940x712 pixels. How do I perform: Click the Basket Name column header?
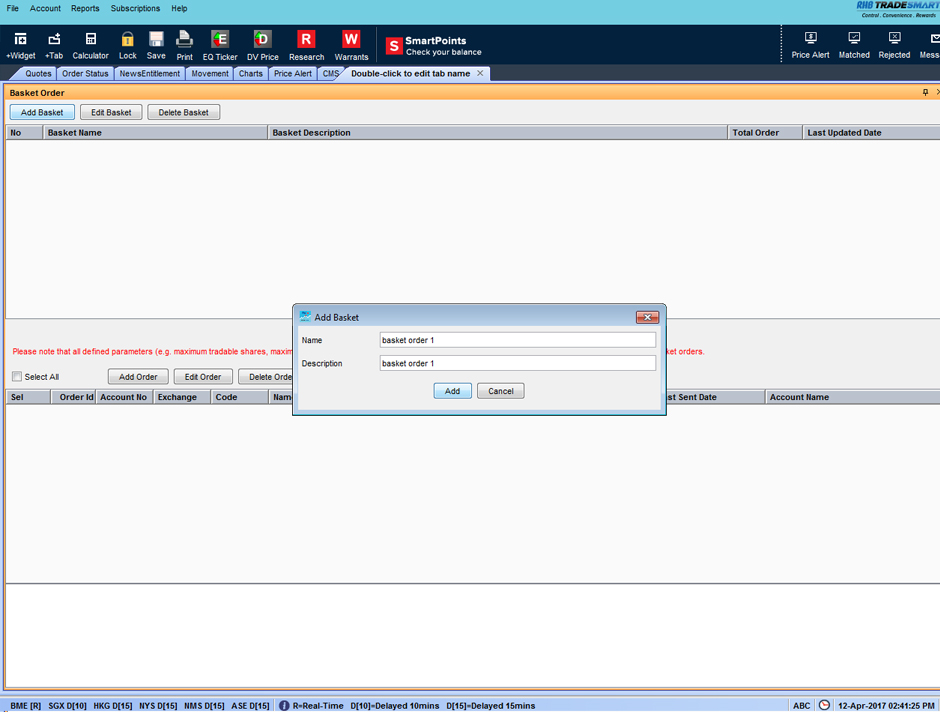pyautogui.click(x=155, y=132)
